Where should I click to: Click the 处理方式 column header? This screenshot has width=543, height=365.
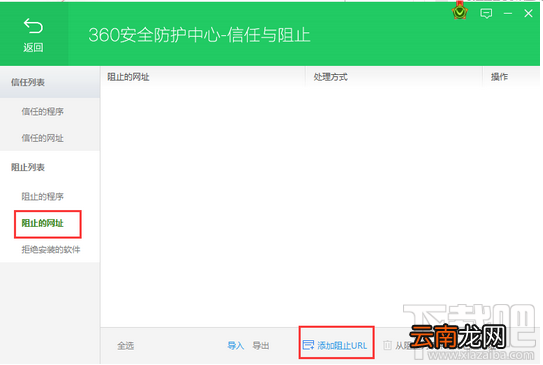click(x=330, y=77)
